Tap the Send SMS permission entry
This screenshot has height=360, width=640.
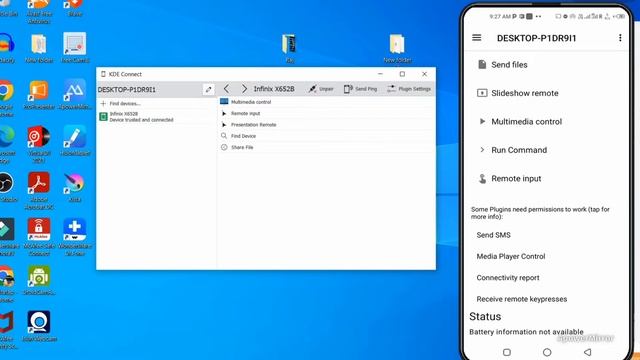click(x=493, y=235)
